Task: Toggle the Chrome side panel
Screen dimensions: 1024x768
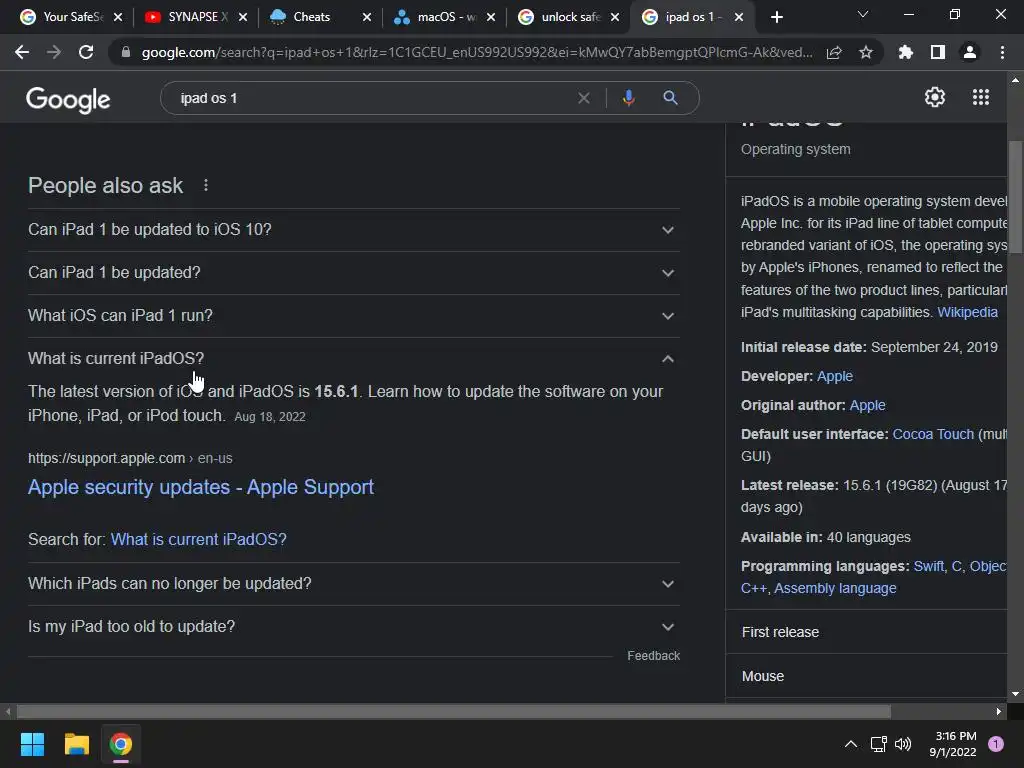Action: (938, 52)
